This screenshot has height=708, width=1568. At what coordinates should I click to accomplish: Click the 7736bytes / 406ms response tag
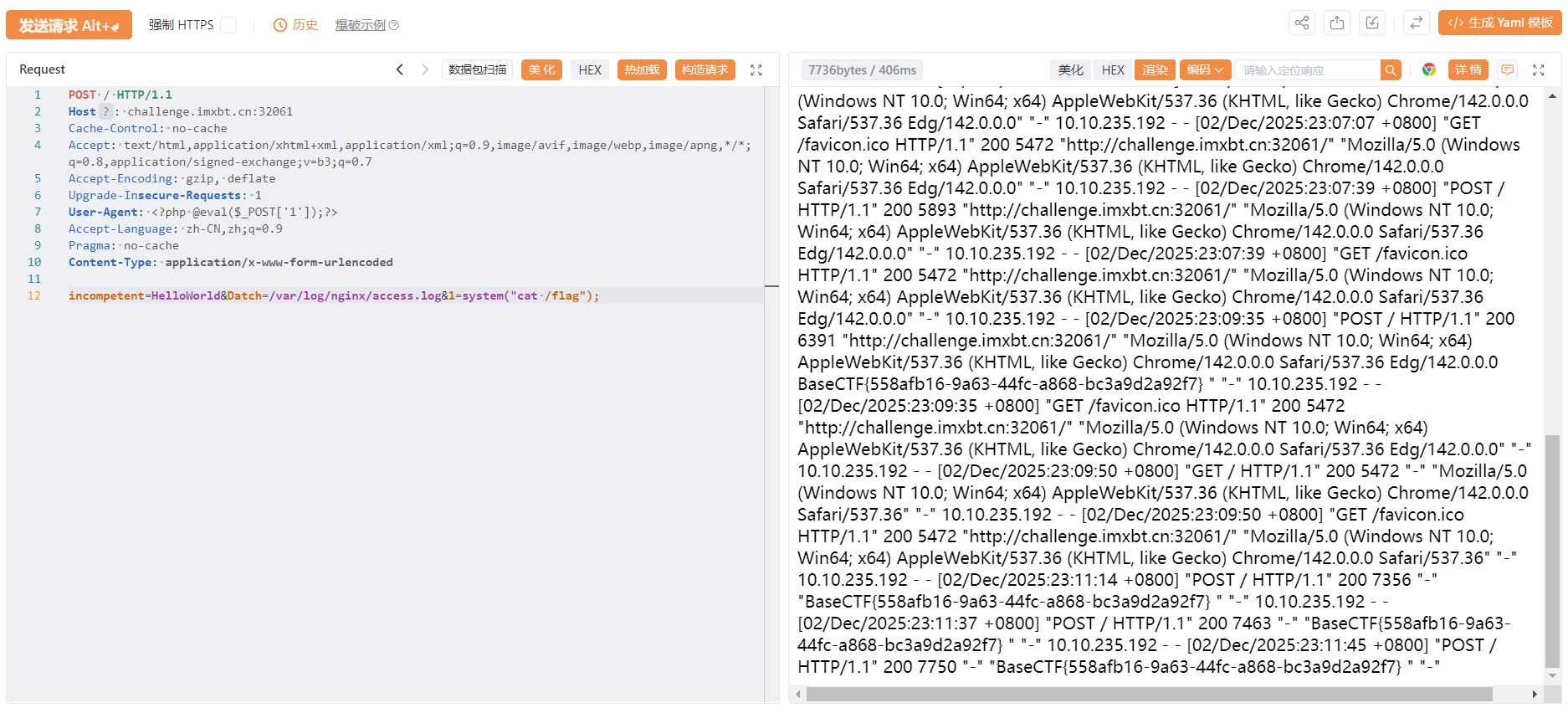pyautogui.click(x=862, y=70)
